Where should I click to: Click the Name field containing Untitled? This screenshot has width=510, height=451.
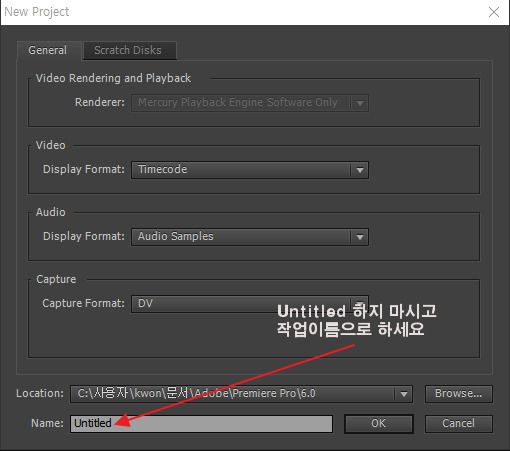click(x=201, y=424)
